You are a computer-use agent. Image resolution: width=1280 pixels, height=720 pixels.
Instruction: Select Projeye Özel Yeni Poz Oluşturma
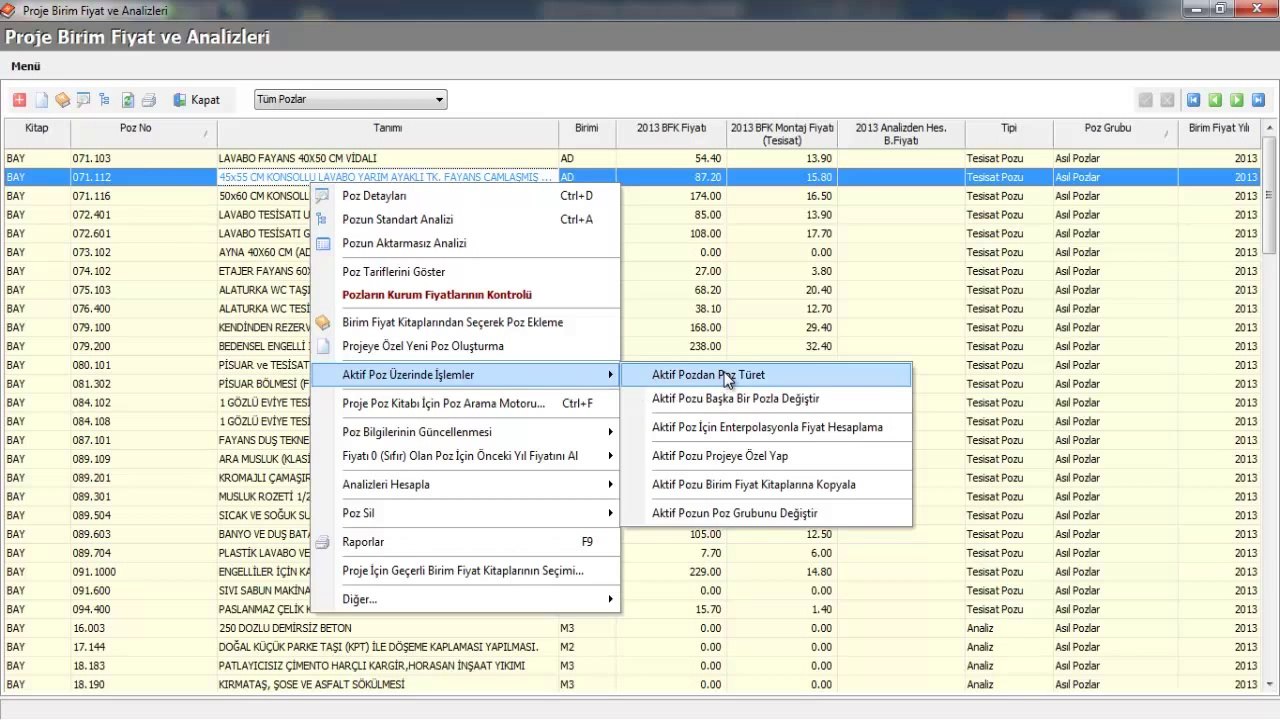pos(466,346)
